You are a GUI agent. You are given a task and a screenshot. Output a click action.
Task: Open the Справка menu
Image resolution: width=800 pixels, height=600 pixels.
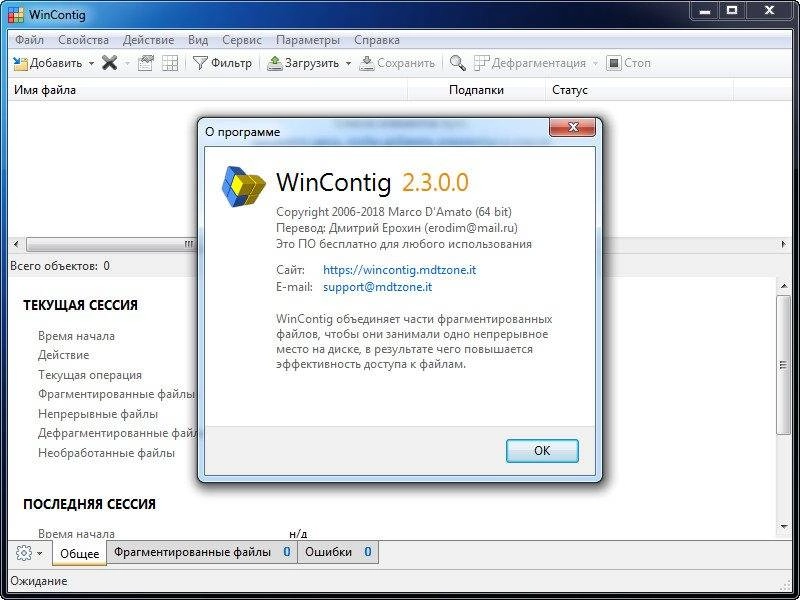pyautogui.click(x=377, y=40)
